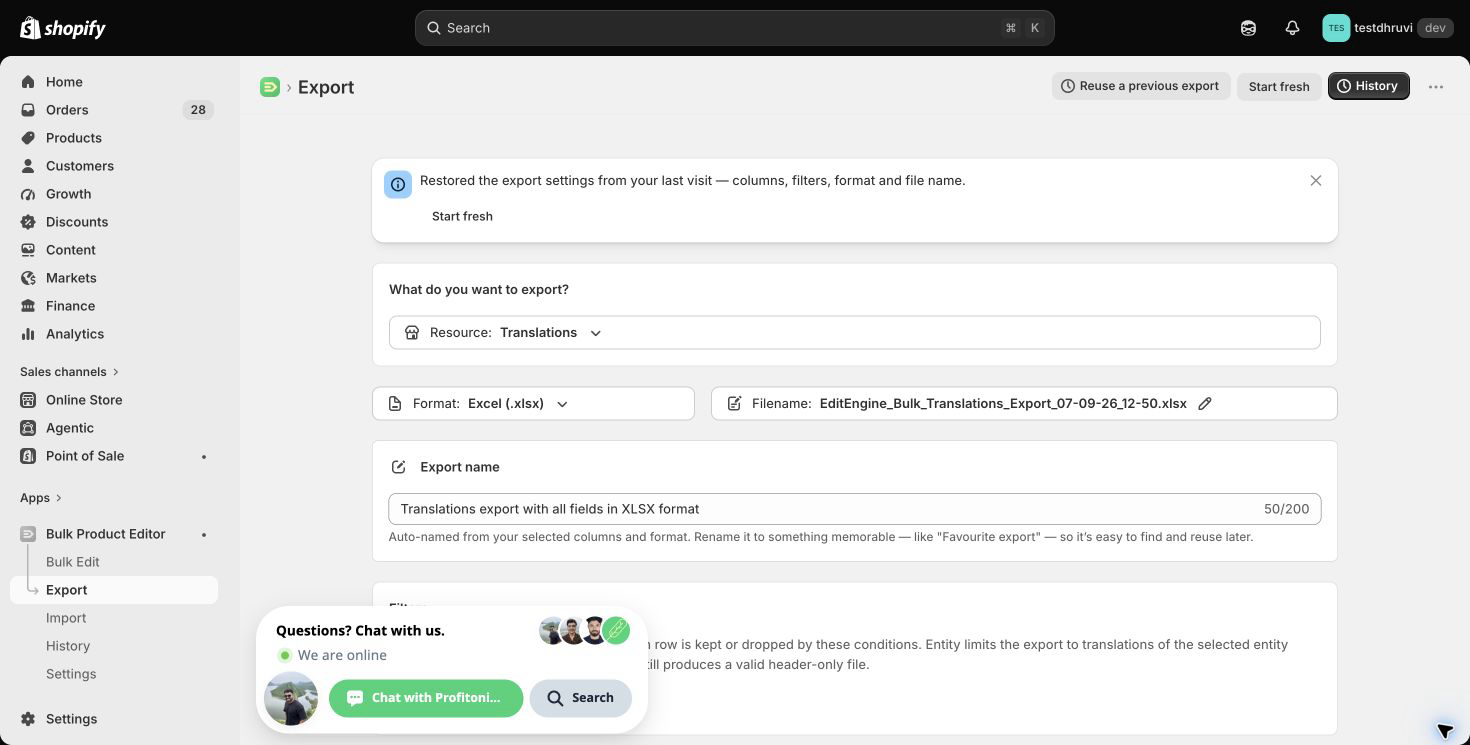Click the three-dots more actions icon
This screenshot has width=1470, height=745.
[x=1436, y=87]
